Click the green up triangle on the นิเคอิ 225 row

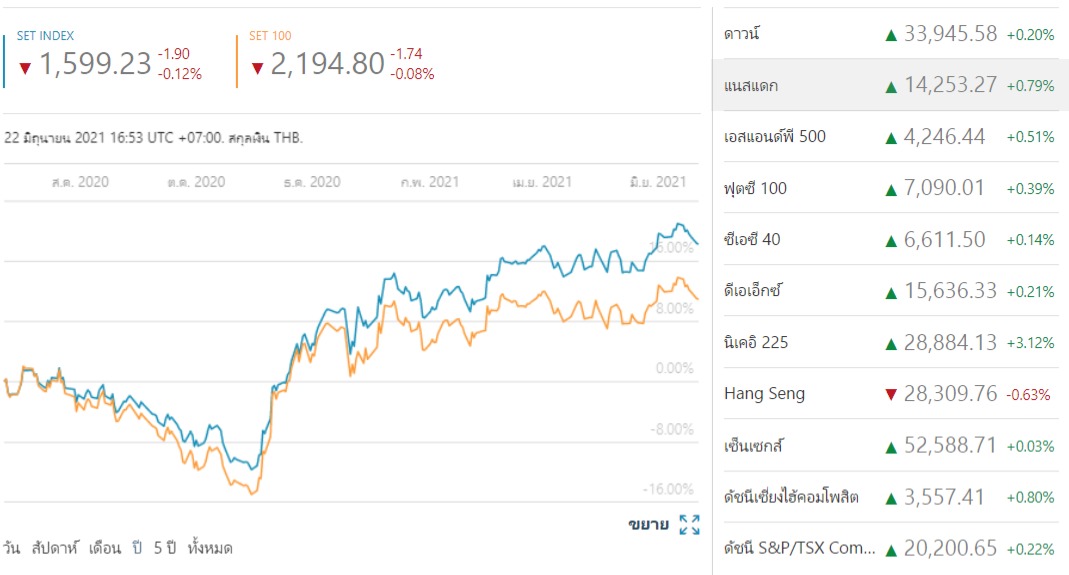891,343
